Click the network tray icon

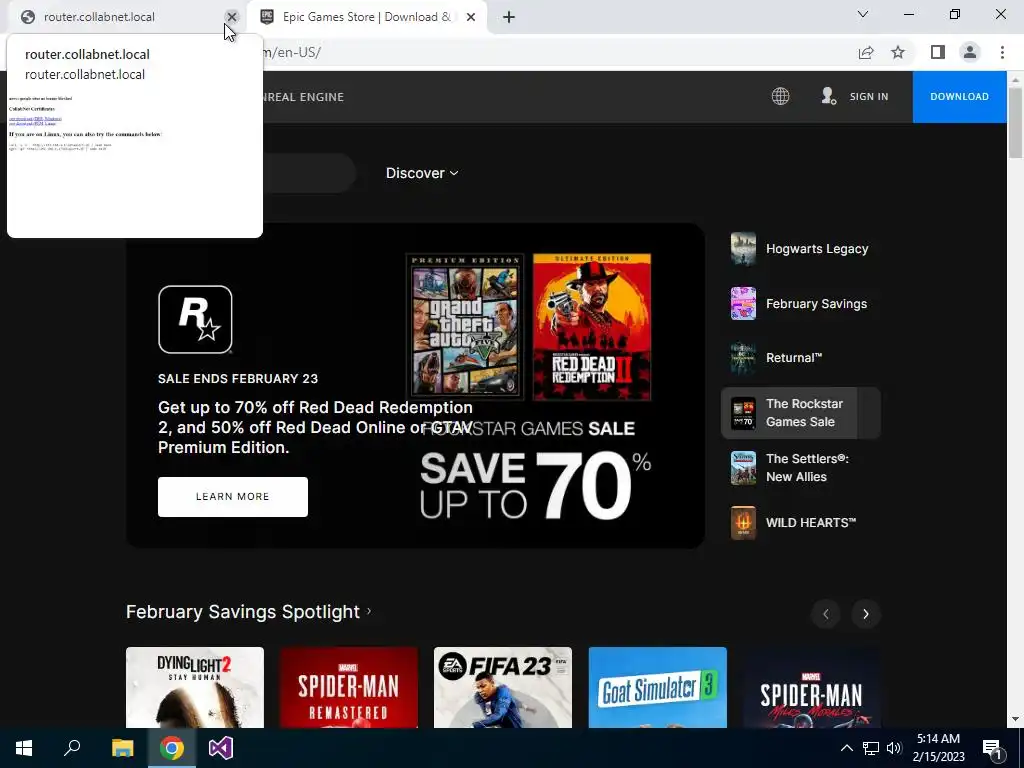pyautogui.click(x=871, y=748)
